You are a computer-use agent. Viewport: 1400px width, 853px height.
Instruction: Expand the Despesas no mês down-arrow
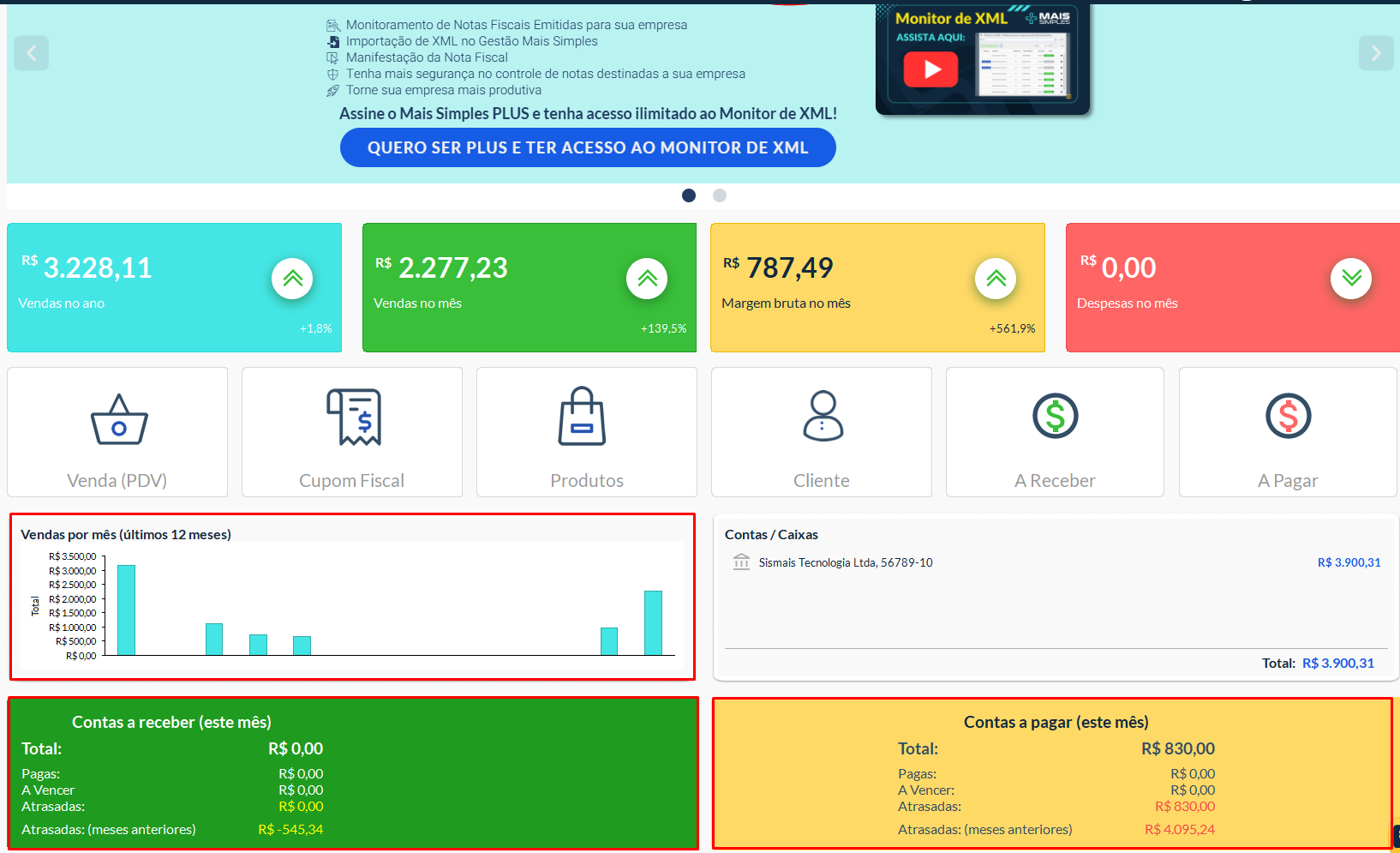point(1351,279)
